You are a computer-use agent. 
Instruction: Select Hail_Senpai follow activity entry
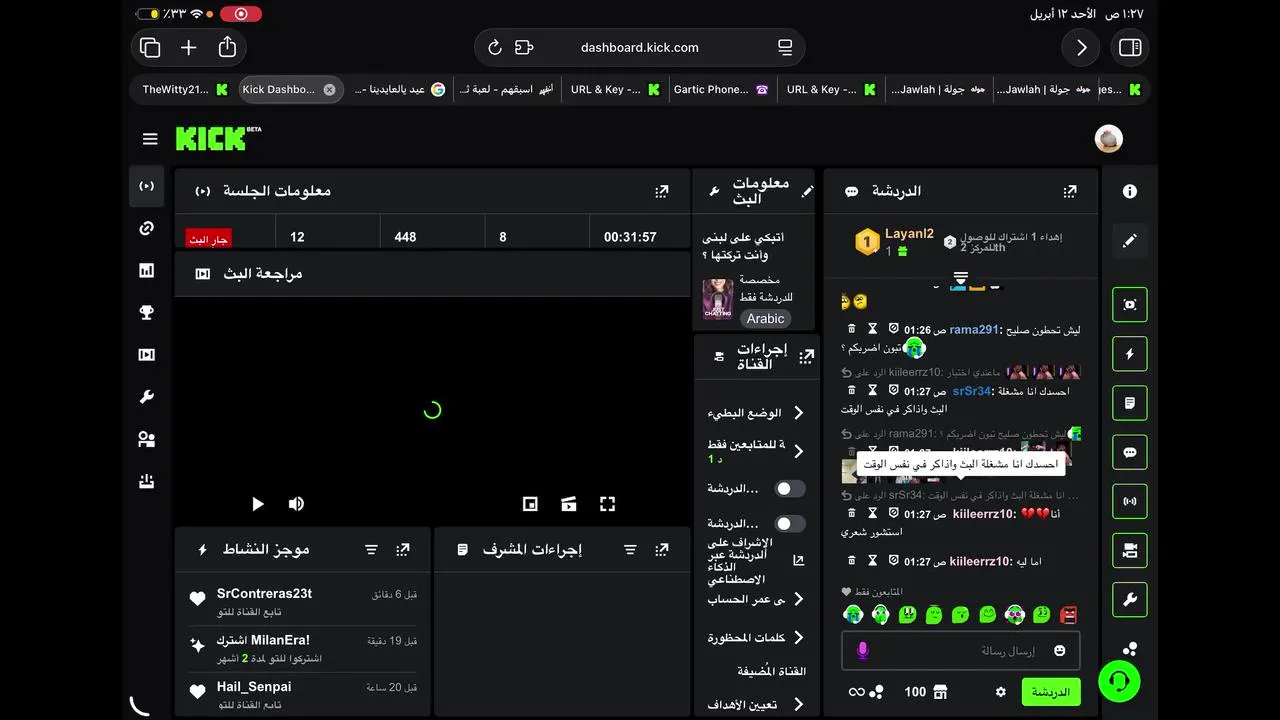coord(303,695)
